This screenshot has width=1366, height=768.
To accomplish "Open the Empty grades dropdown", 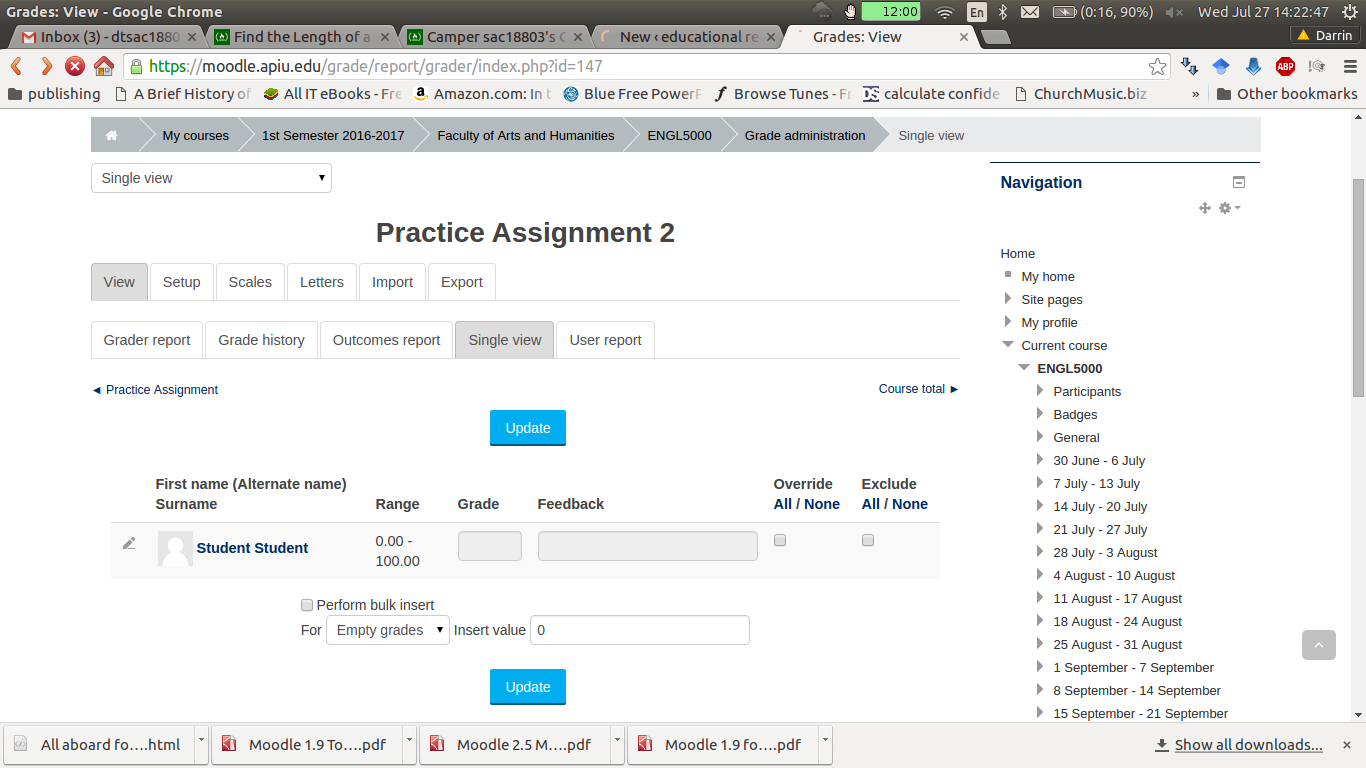I will point(387,630).
